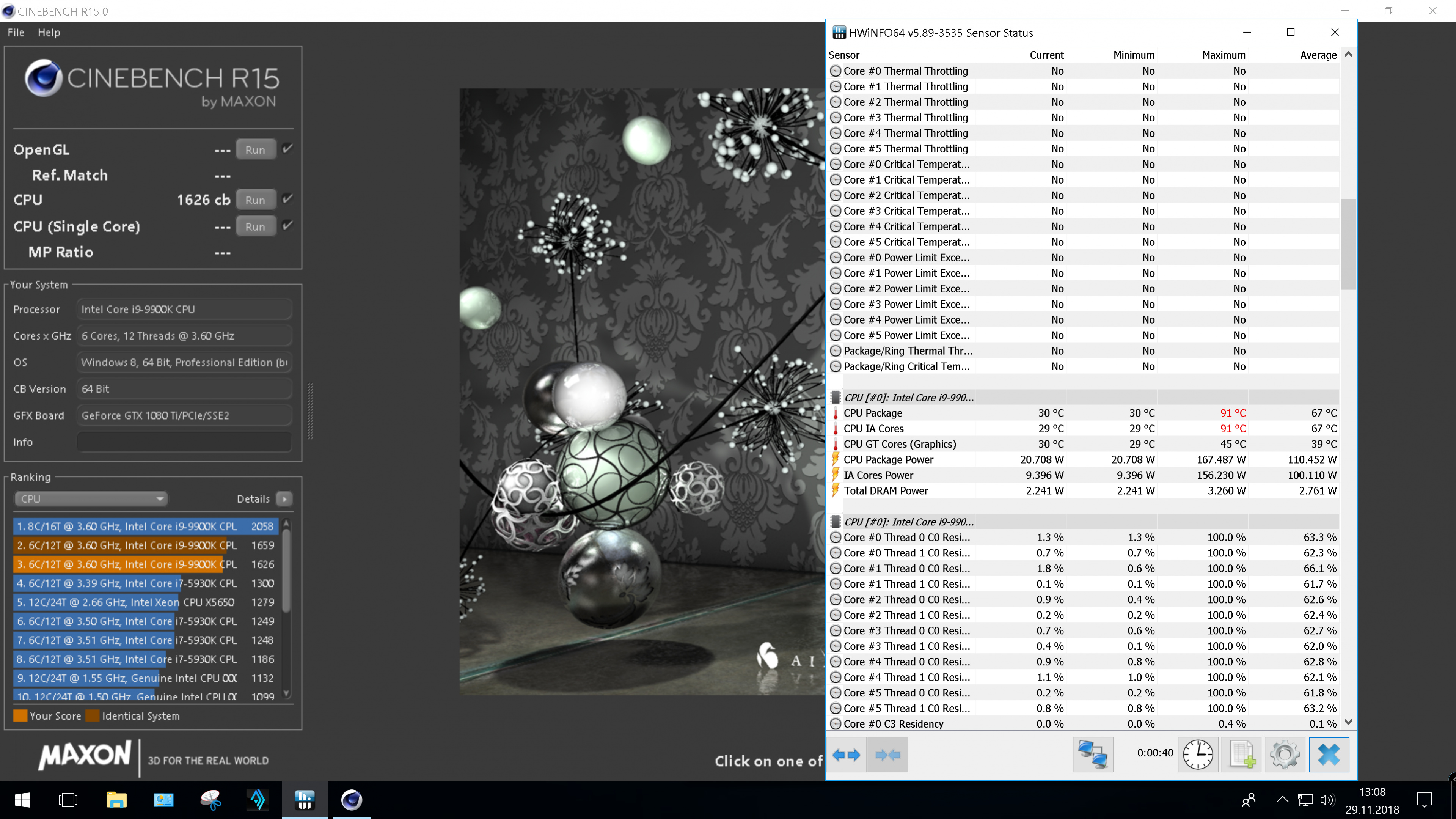This screenshot has width=1456, height=819.
Task: Click the Core #3 Thermal Throttling status icon
Action: click(x=836, y=118)
